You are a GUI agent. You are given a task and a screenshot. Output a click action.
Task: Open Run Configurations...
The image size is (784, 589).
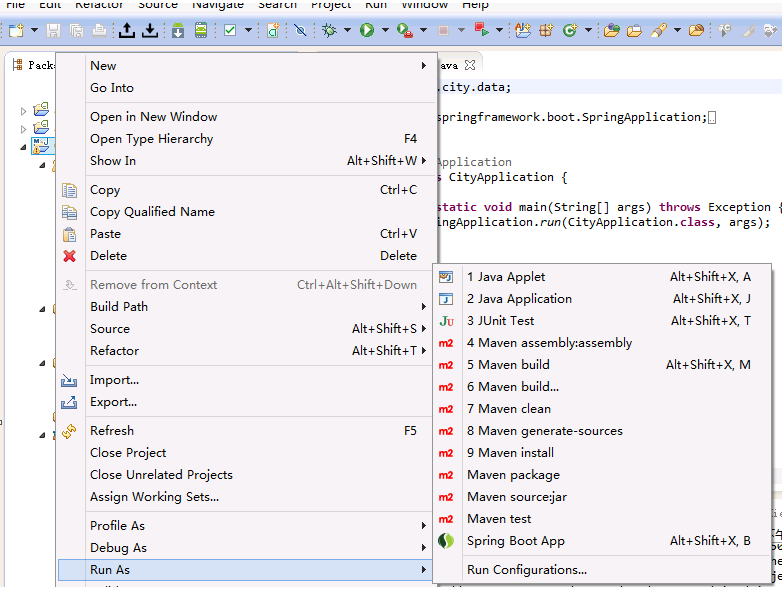[602, 570]
